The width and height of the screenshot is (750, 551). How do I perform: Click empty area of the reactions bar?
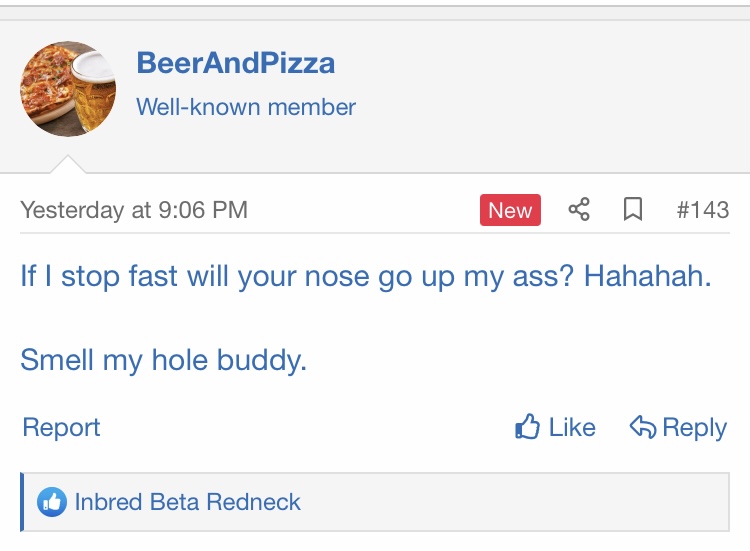point(520,502)
